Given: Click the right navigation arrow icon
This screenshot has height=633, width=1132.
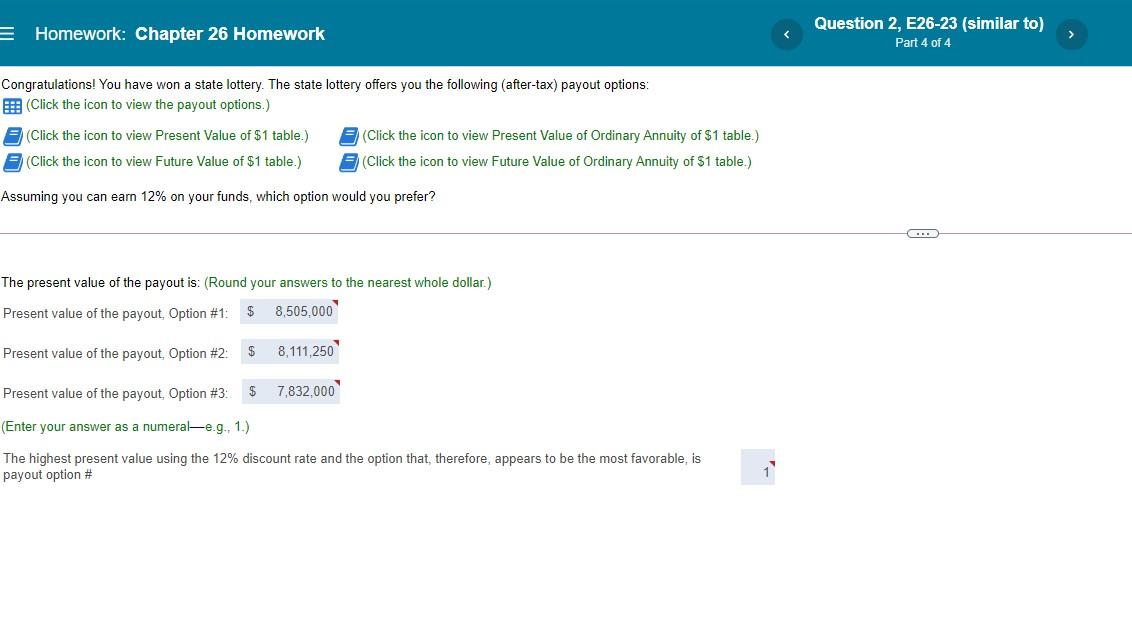Looking at the screenshot, I should click(1071, 33).
